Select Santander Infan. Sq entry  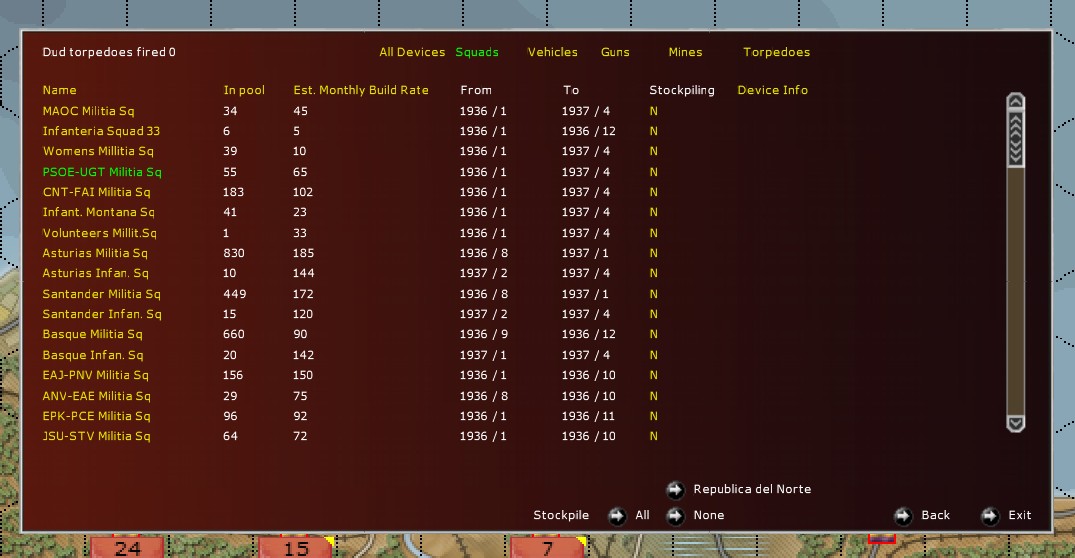tap(102, 314)
